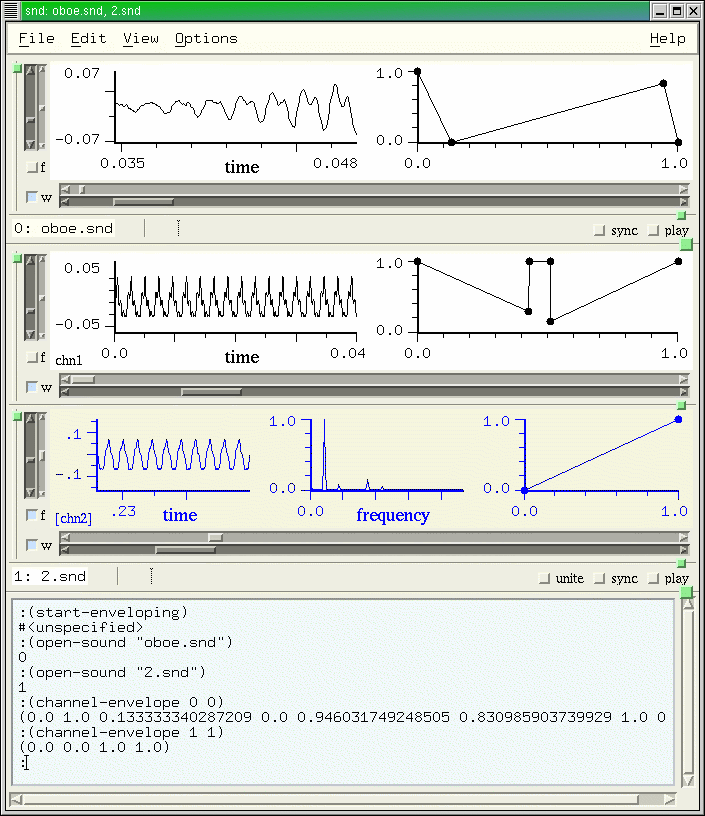Open the window menu icon in title bar

9,11
